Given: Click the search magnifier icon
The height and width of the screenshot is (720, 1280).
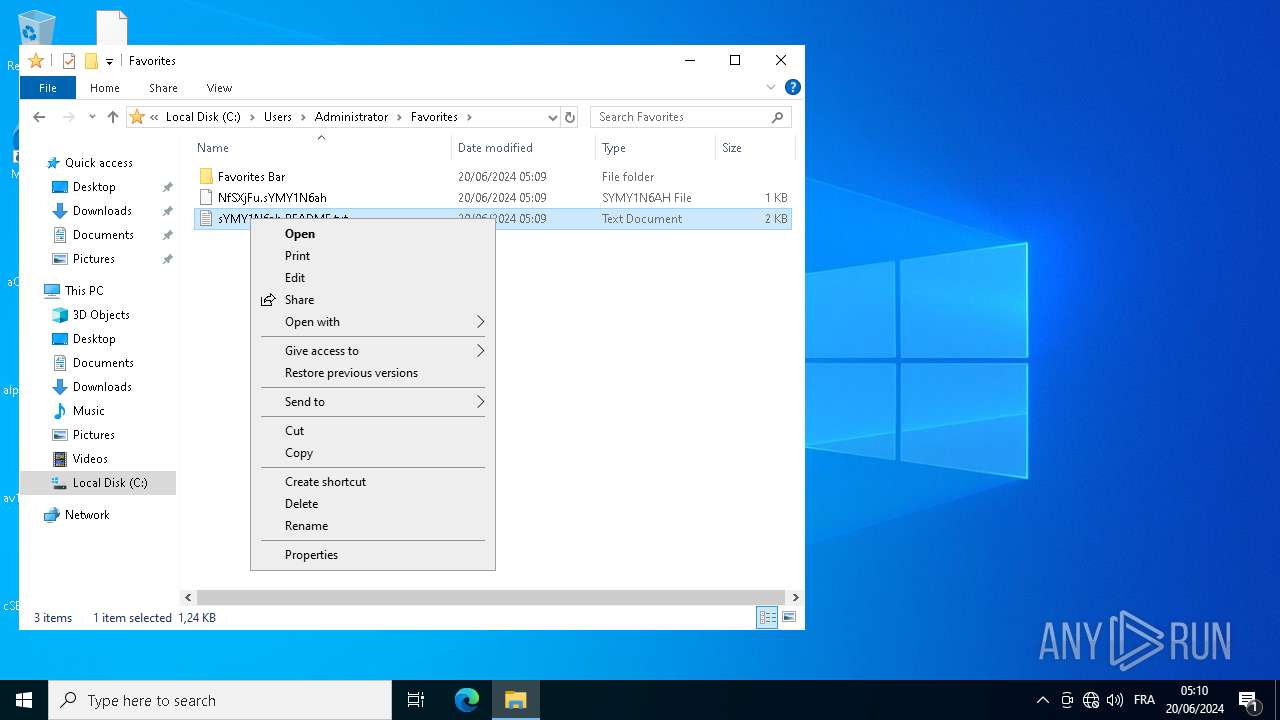Looking at the screenshot, I should coord(777,117).
